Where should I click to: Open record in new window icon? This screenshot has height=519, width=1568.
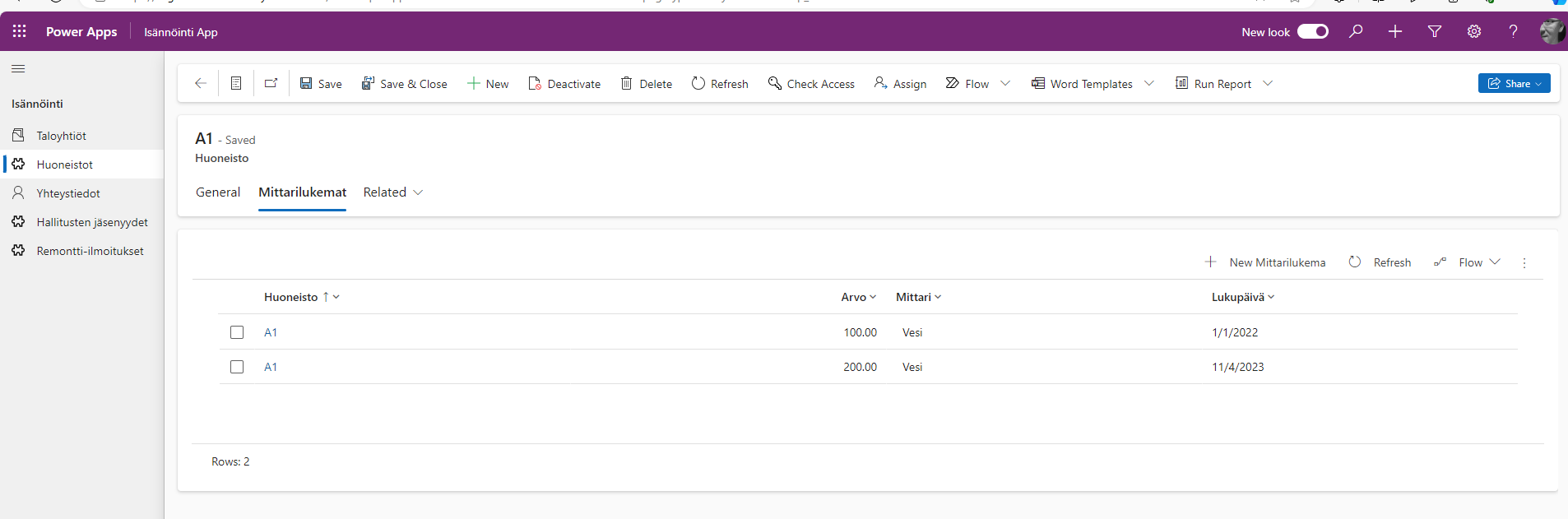tap(271, 83)
